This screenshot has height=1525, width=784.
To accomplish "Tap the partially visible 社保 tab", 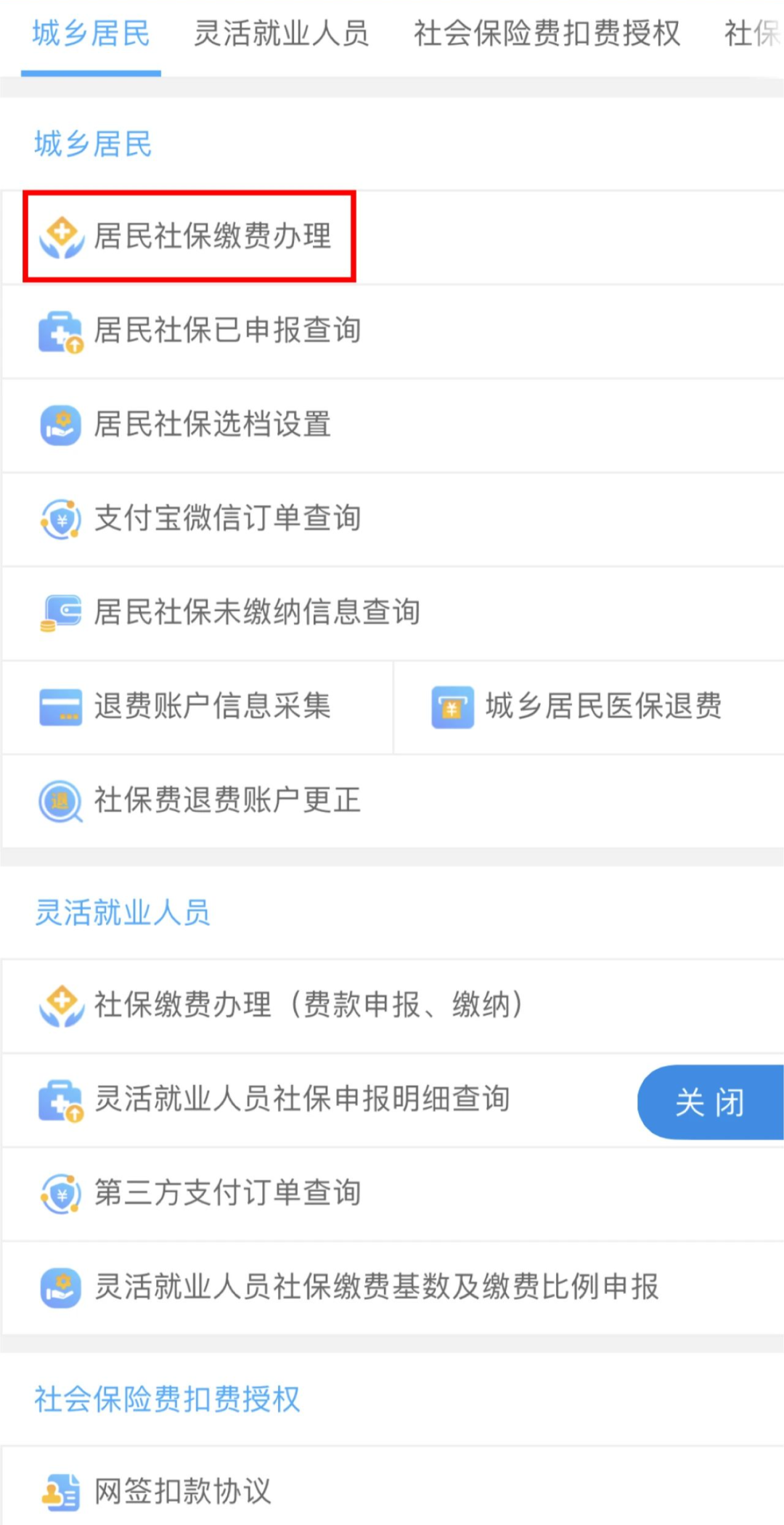I will coord(752,33).
